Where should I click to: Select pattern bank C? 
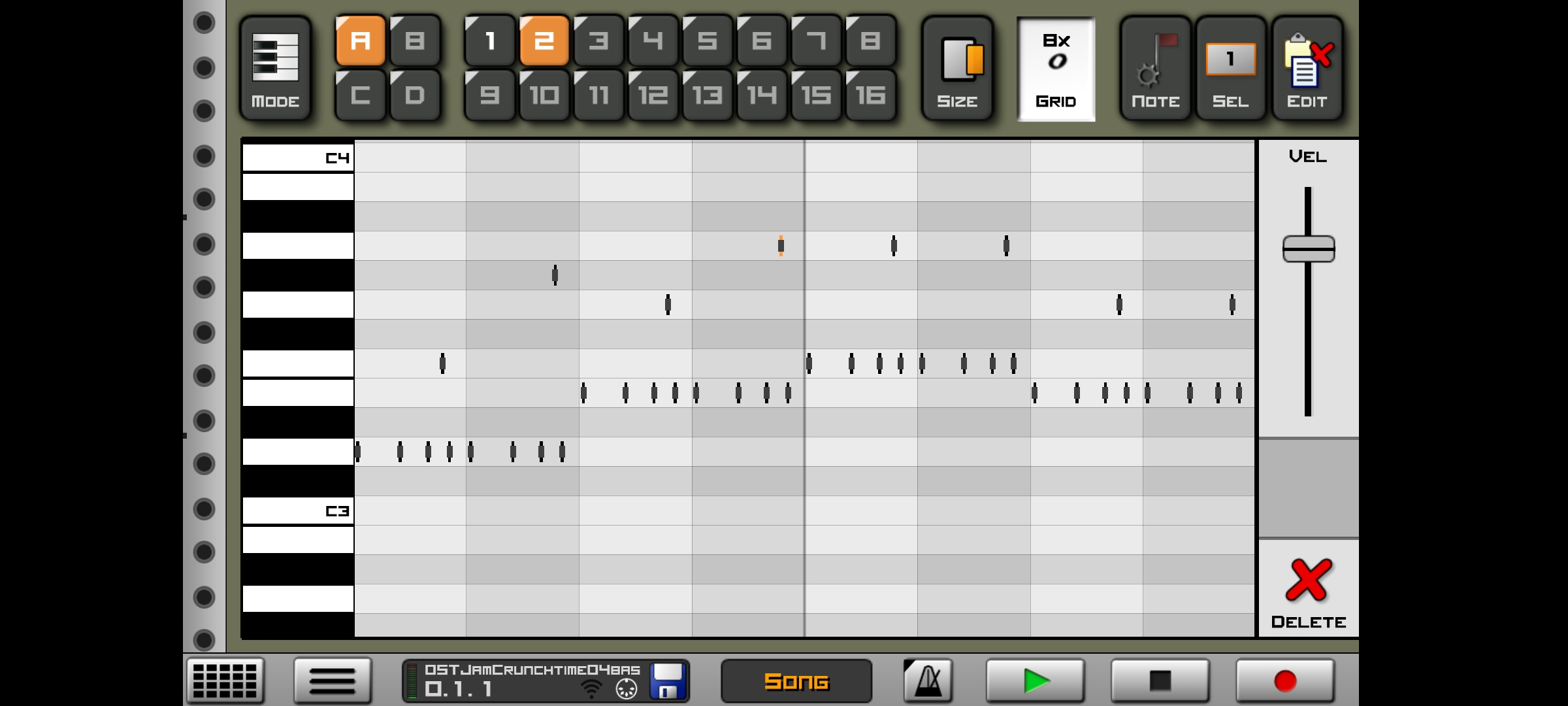(360, 95)
